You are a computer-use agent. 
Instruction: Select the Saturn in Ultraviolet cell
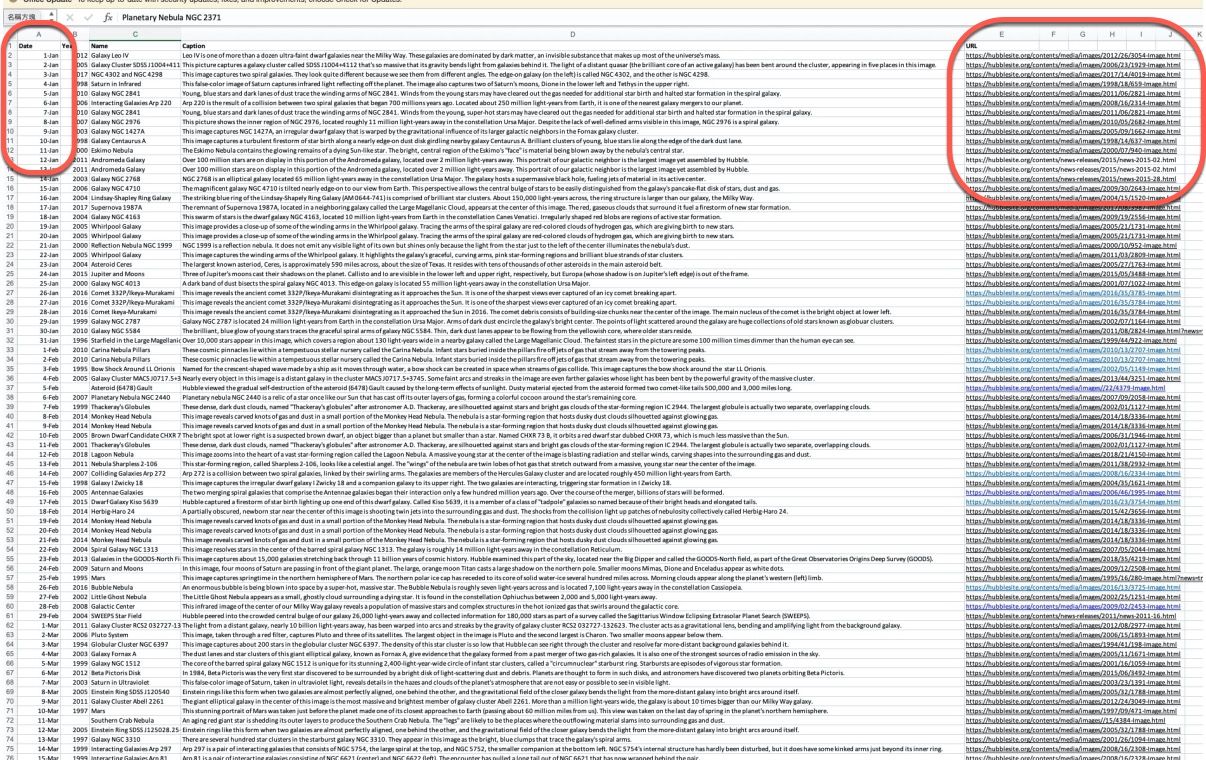134,684
